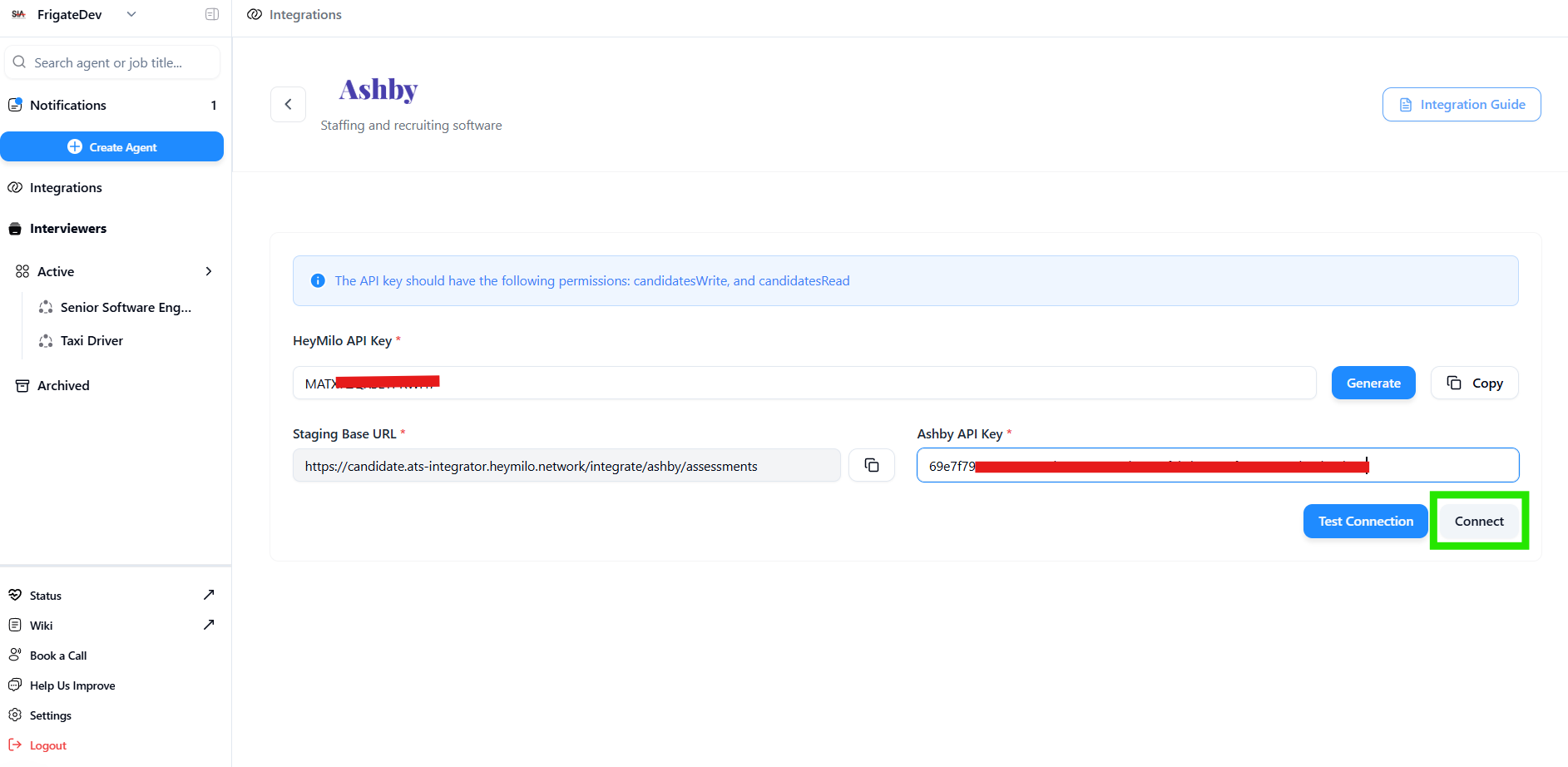
Task: Click the Archived box icon
Action: 22,386
